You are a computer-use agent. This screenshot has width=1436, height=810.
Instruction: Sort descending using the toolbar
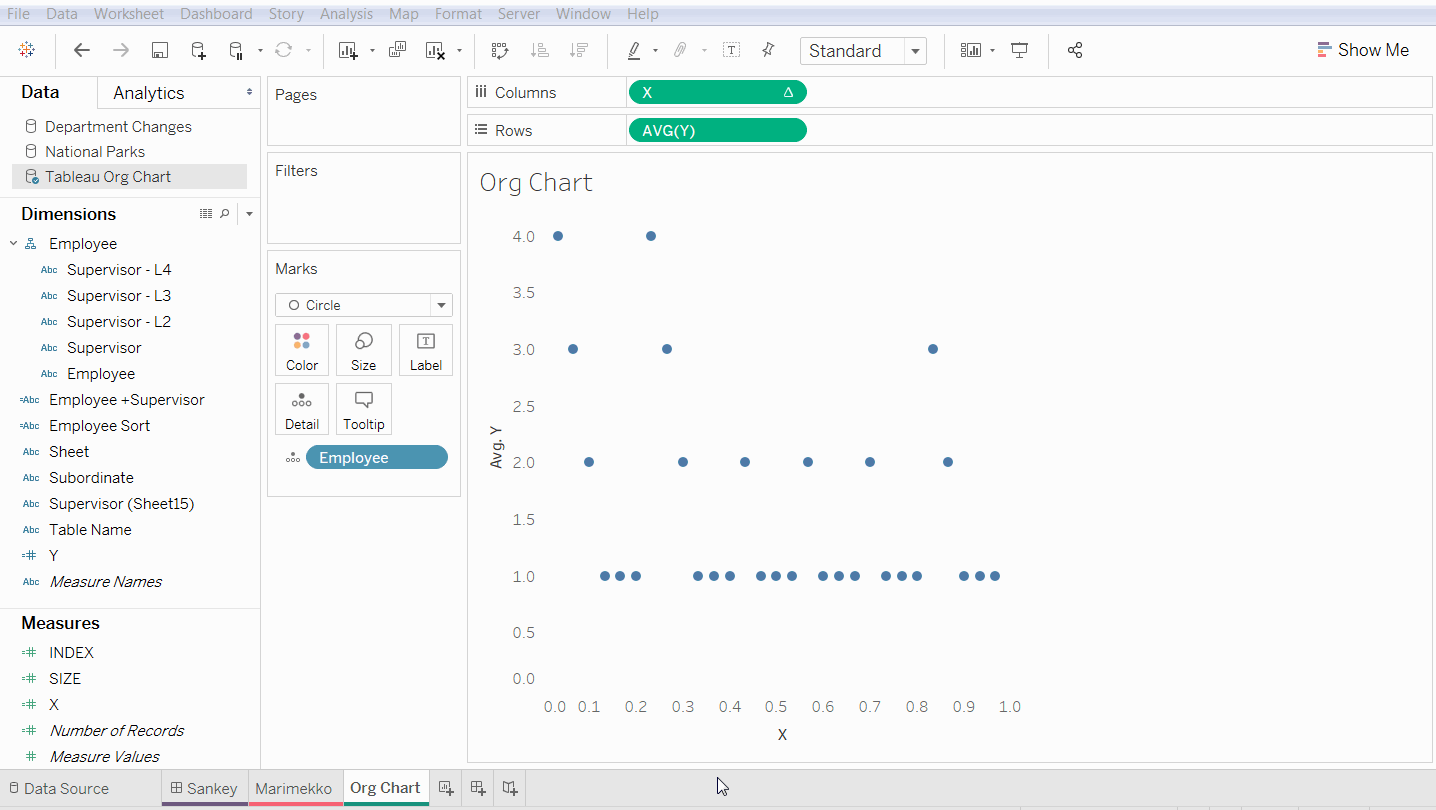tap(578, 49)
